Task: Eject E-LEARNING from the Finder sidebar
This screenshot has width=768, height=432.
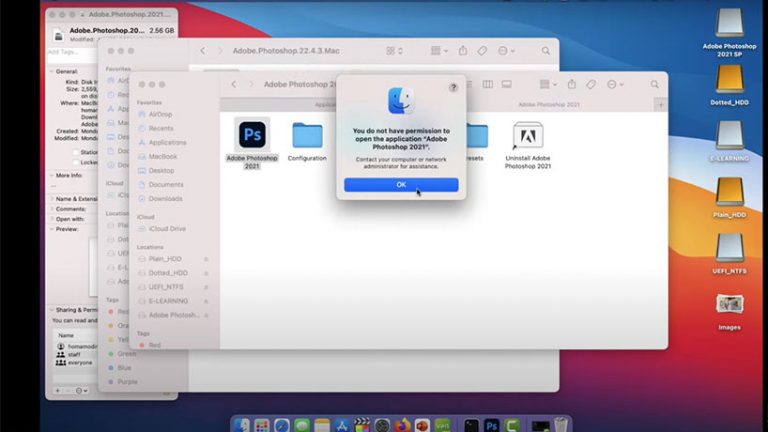Action: 206,302
